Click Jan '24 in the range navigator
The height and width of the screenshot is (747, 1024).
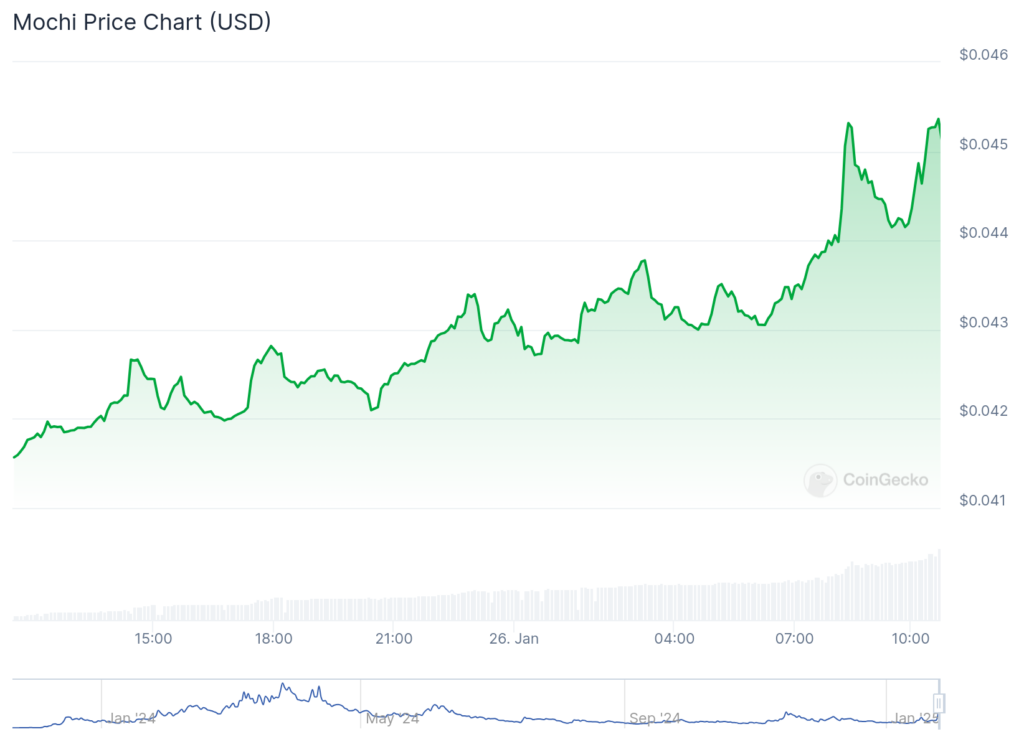click(x=133, y=718)
